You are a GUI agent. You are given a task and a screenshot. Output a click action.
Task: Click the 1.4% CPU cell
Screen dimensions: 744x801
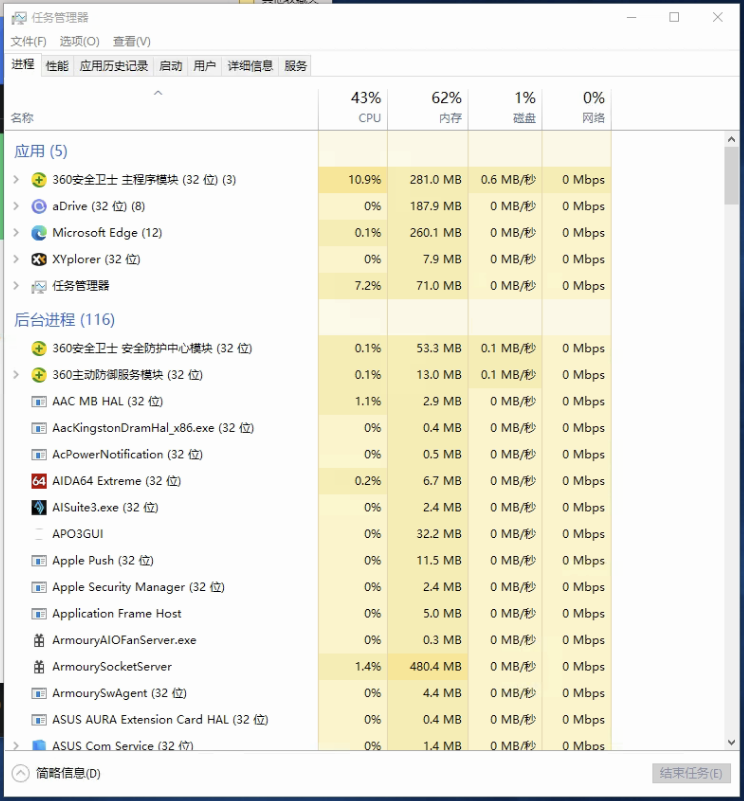(353, 667)
